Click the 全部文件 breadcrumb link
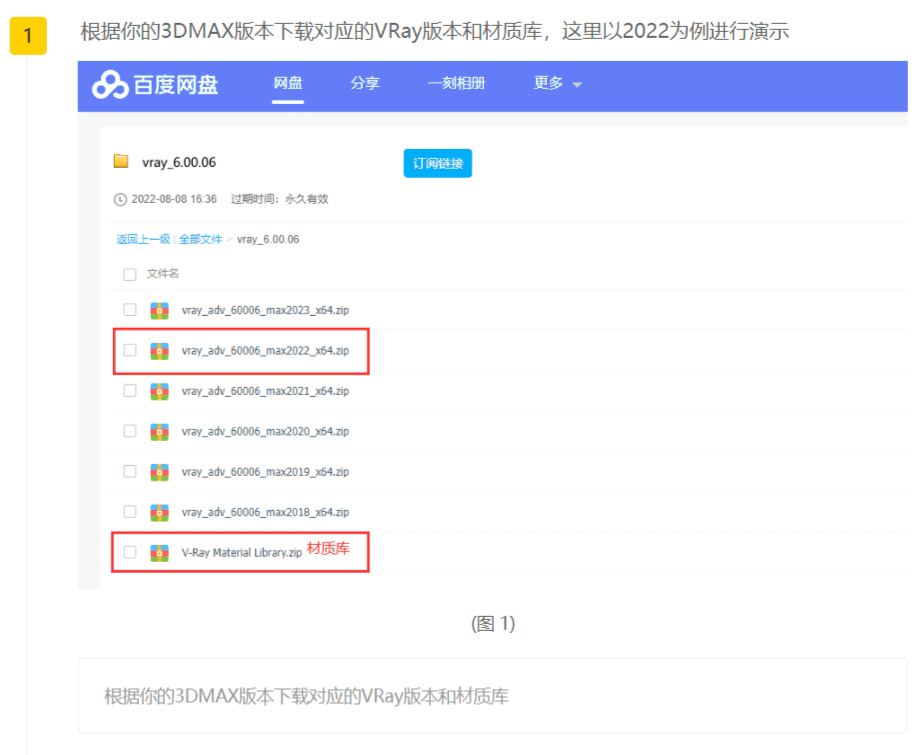 pos(200,239)
